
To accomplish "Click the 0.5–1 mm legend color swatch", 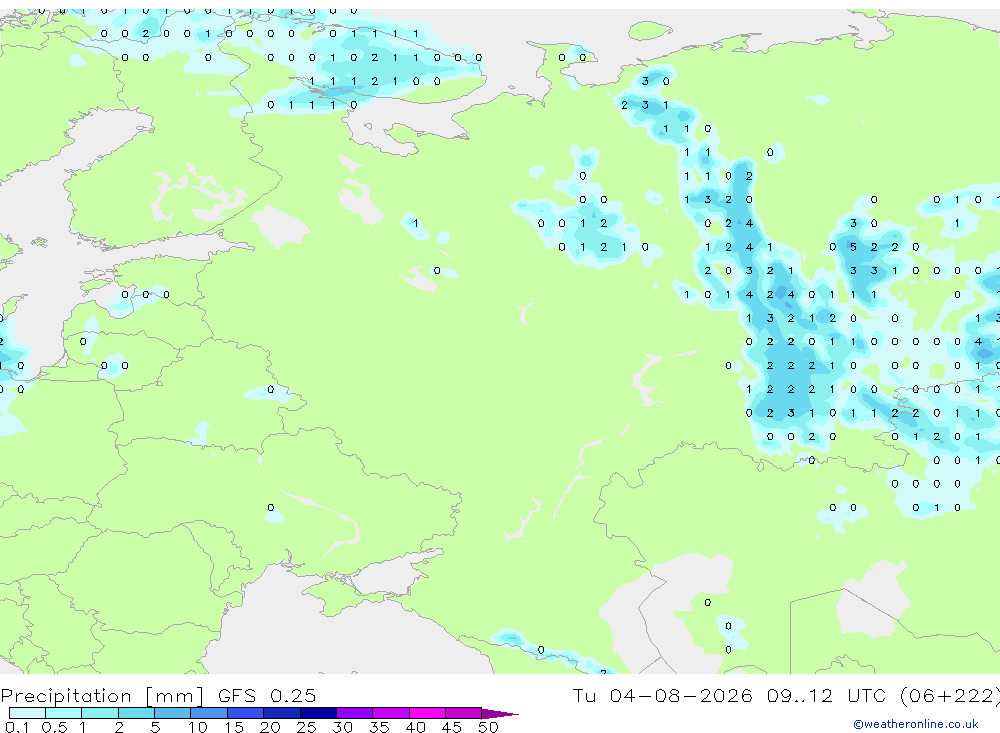I will click(64, 713).
